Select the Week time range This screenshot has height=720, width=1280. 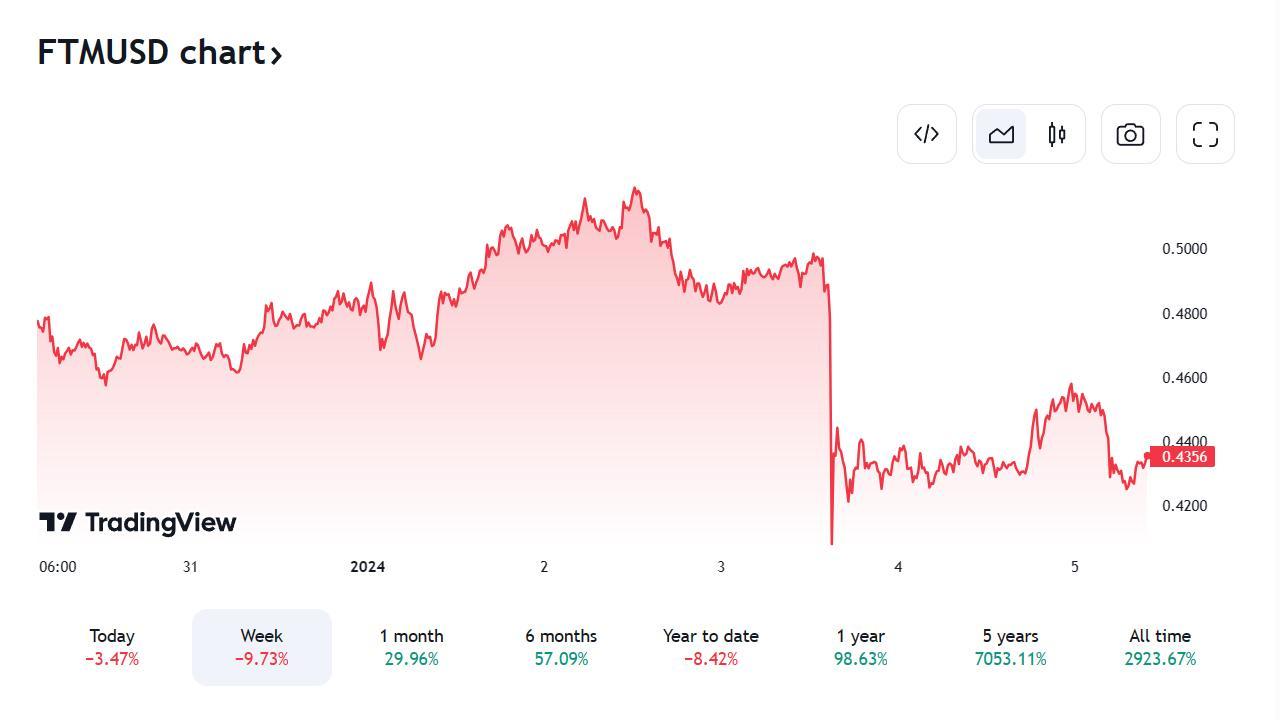click(261, 647)
